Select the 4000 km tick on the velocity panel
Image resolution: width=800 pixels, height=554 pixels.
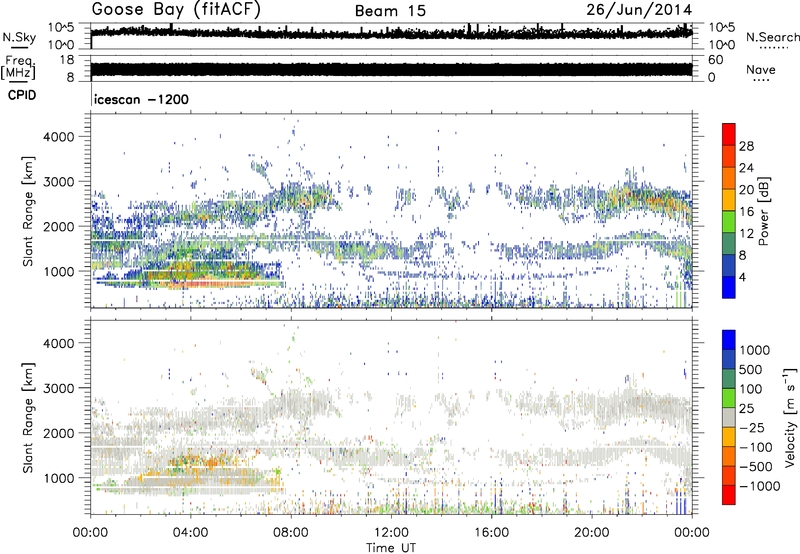[58, 343]
